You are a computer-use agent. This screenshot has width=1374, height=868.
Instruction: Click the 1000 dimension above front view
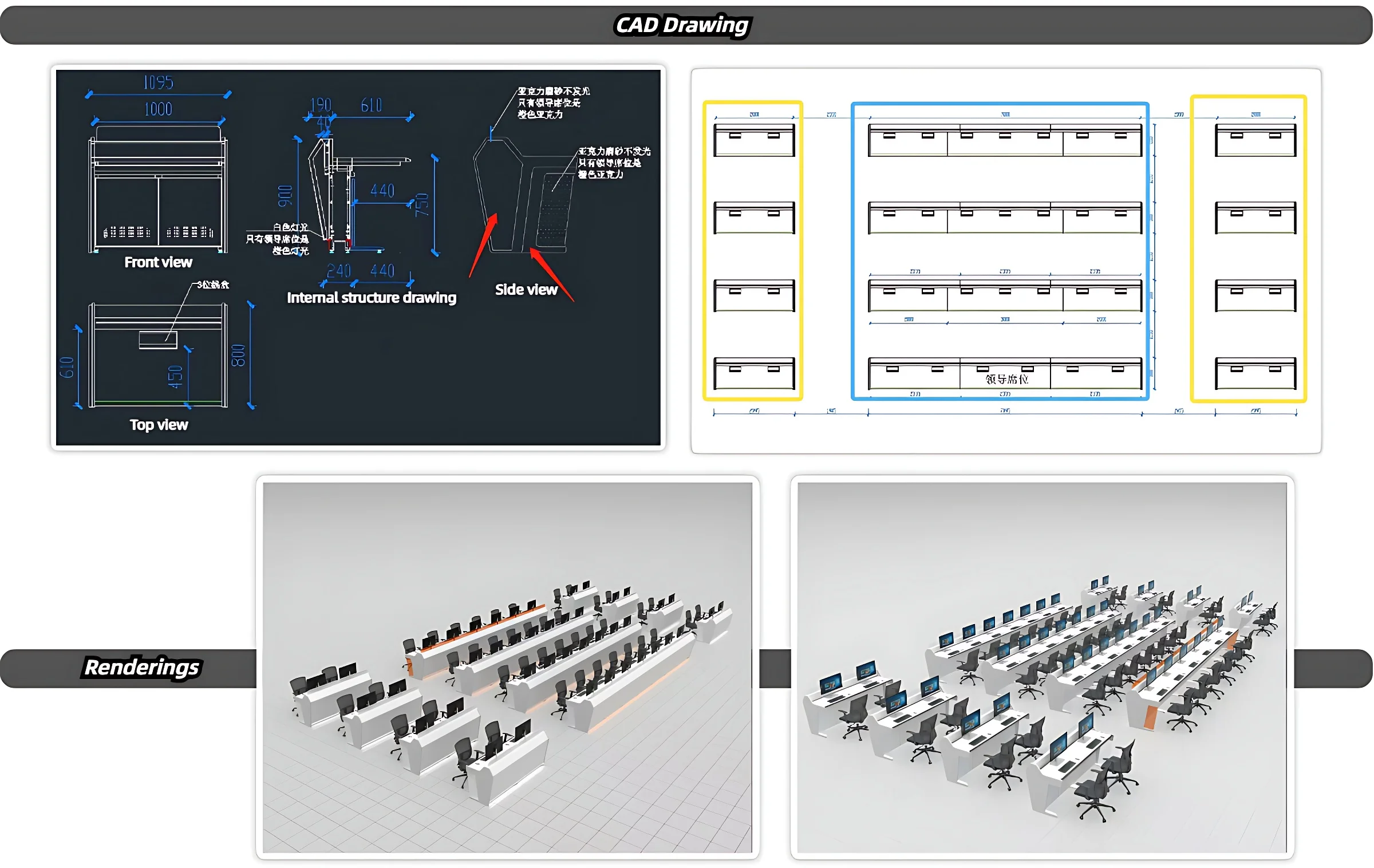point(158,109)
